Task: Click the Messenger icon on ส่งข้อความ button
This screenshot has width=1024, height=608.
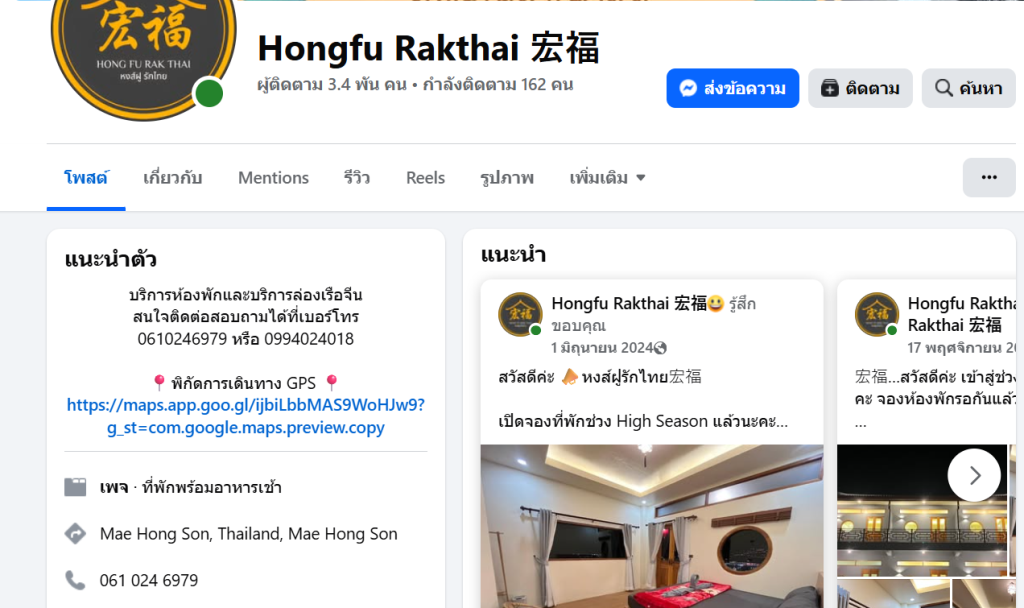Action: 688,88
